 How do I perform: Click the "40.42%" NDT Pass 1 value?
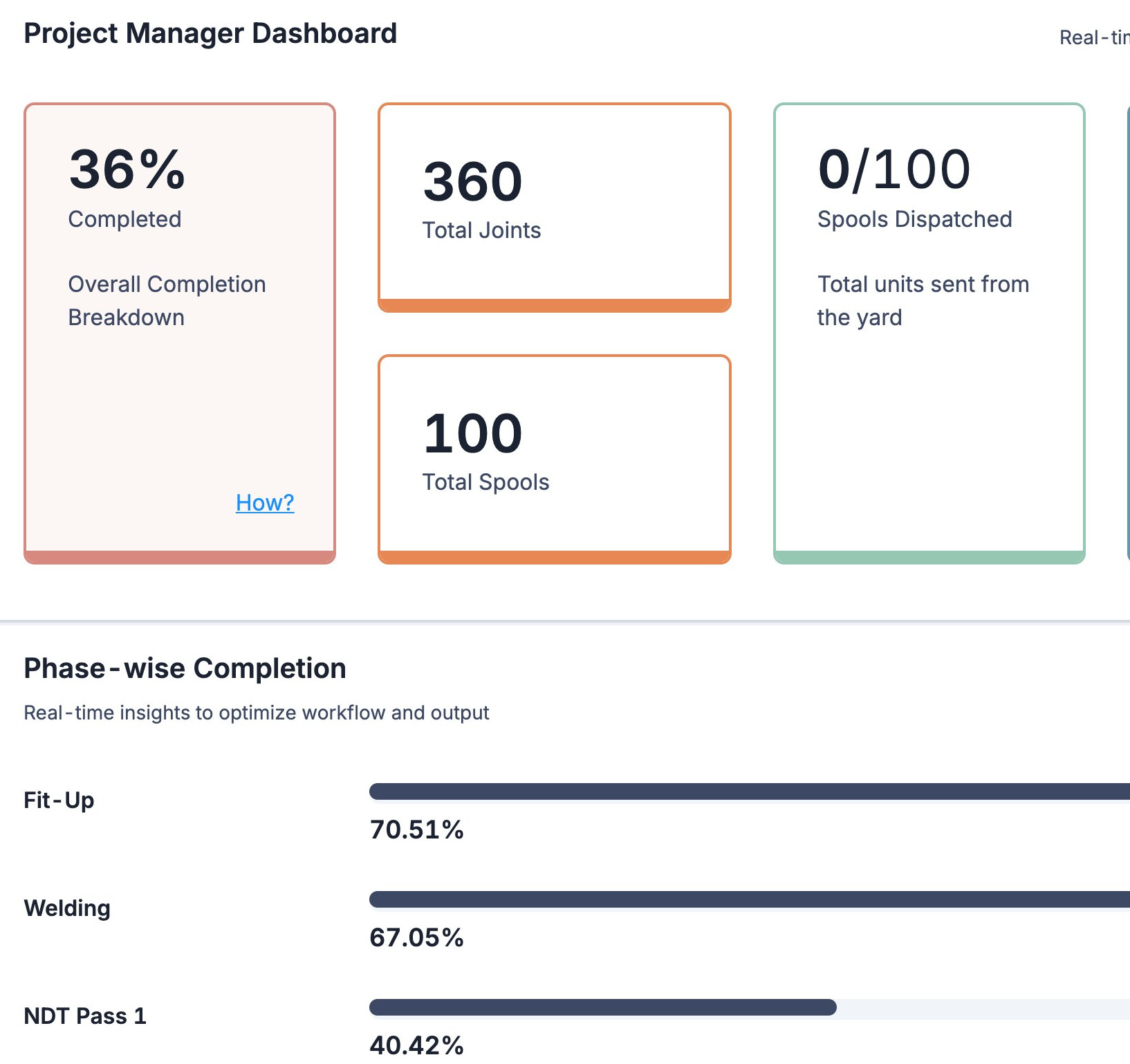tap(416, 1045)
